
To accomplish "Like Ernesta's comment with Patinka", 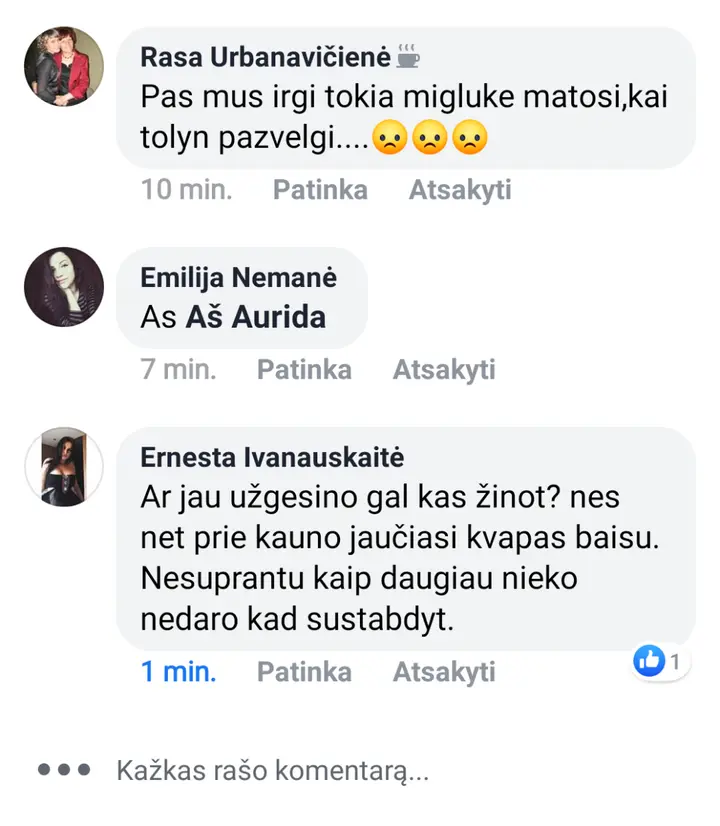I will 304,672.
